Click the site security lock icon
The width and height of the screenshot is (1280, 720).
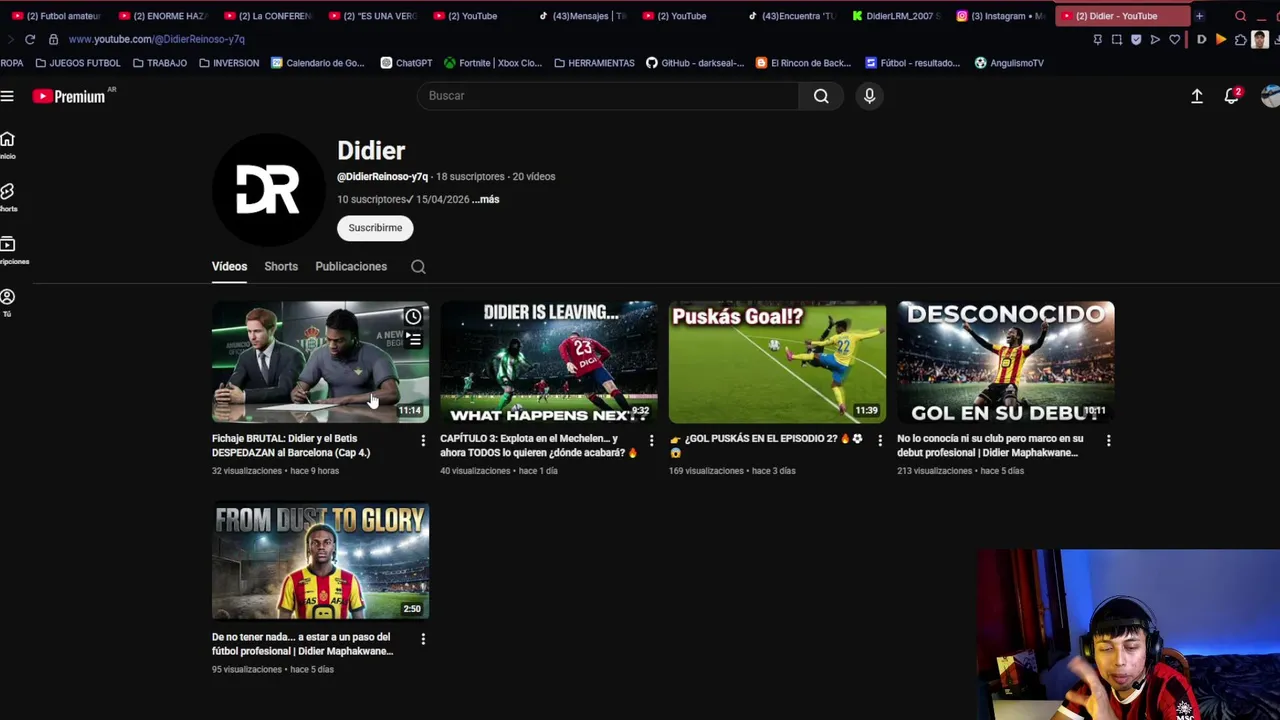[x=53, y=39]
